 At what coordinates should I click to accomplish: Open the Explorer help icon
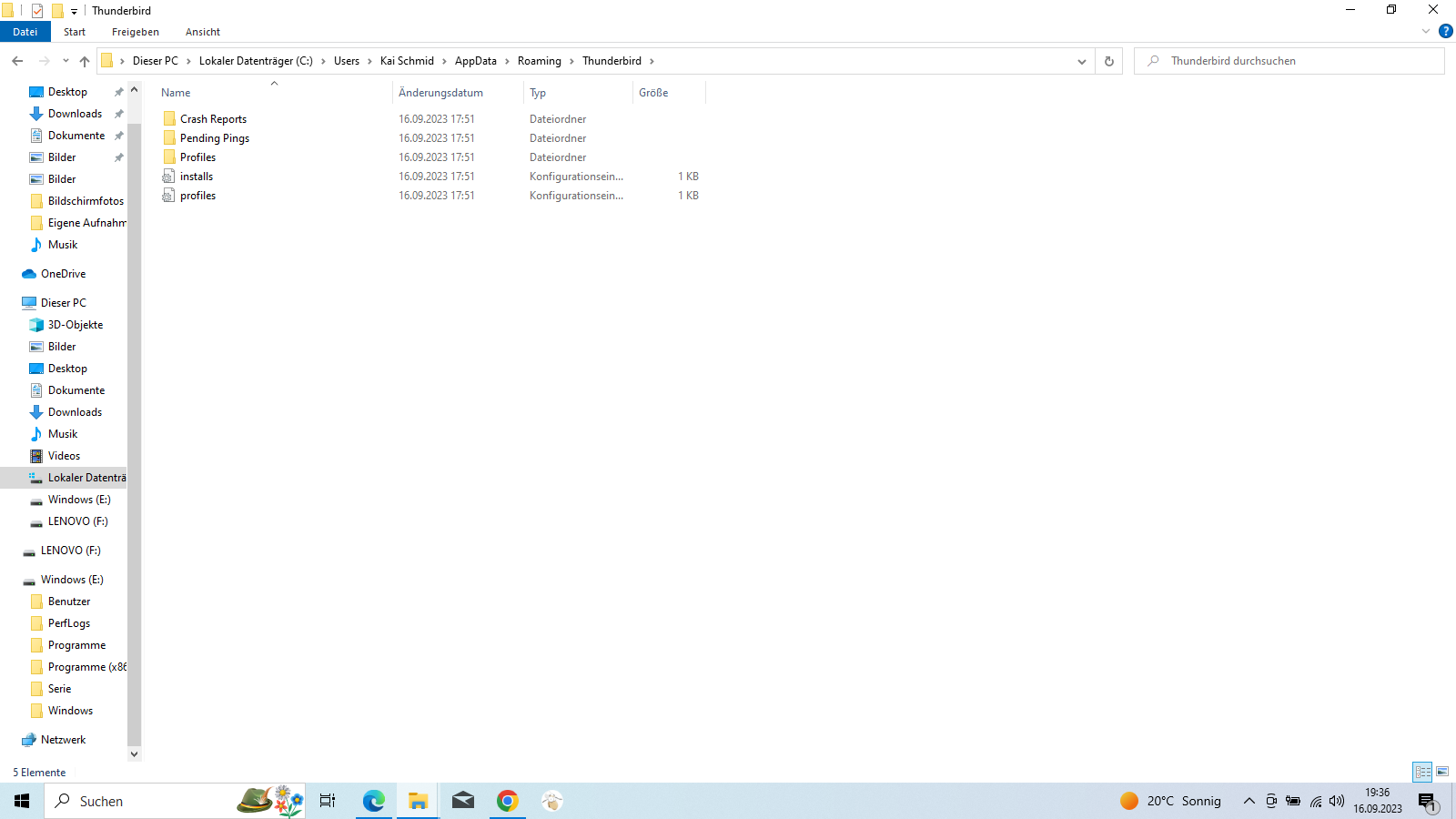click(1445, 31)
